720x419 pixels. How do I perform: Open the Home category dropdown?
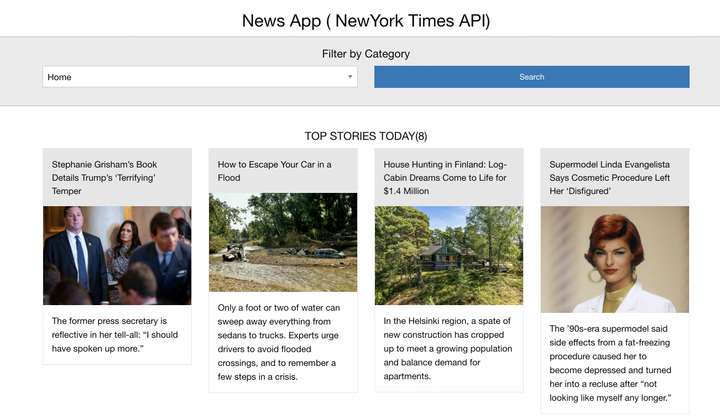click(x=200, y=77)
